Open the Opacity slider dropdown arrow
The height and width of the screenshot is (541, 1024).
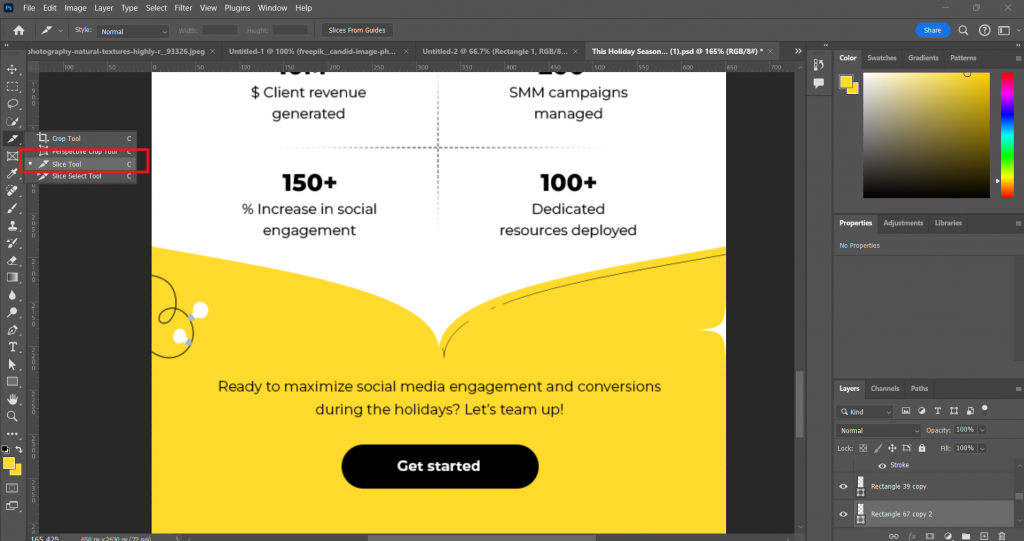click(982, 430)
